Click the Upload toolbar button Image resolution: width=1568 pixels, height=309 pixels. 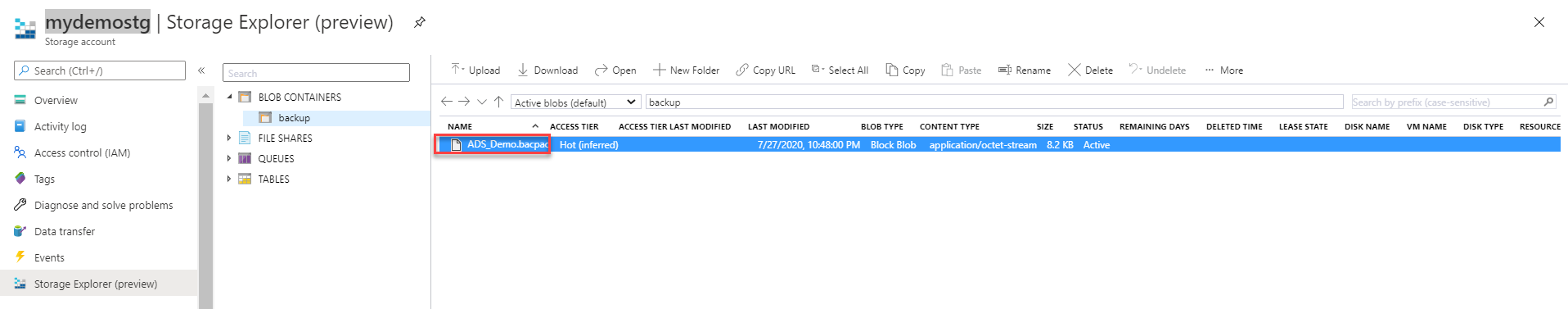pyautogui.click(x=475, y=70)
